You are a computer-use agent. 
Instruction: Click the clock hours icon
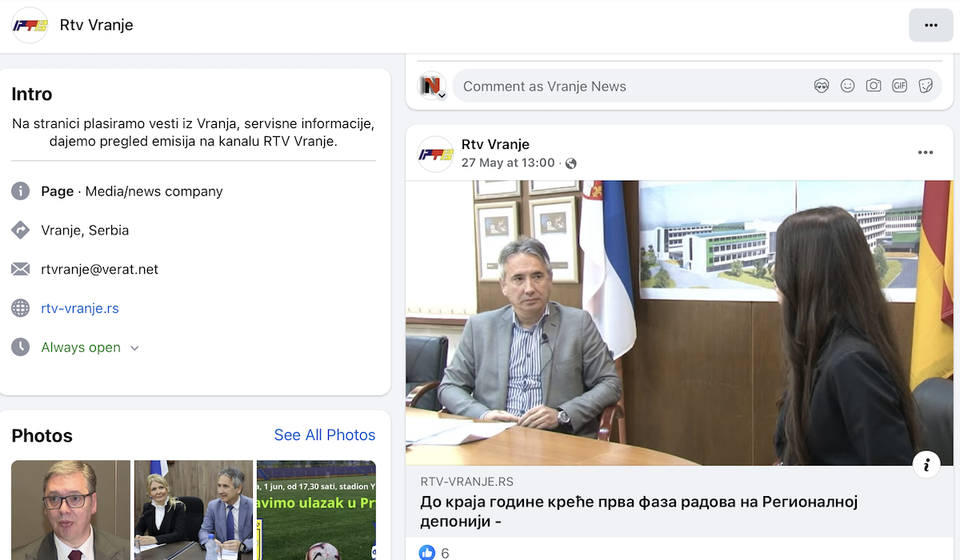click(x=20, y=347)
